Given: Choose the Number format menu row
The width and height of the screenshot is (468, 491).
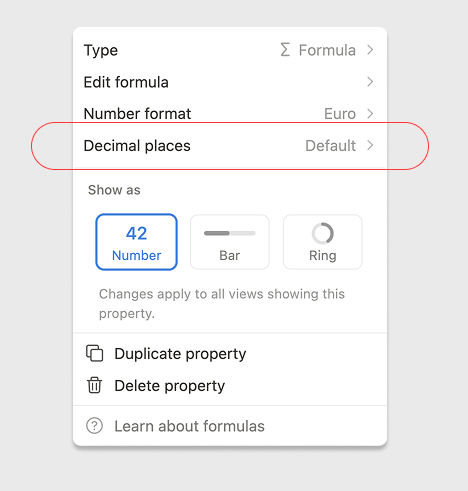Looking at the screenshot, I should click(x=230, y=114).
